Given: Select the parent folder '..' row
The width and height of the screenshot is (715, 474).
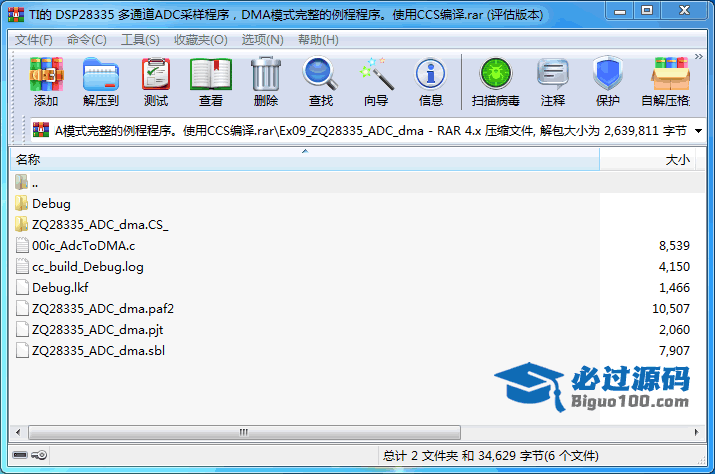Looking at the screenshot, I should (358, 183).
